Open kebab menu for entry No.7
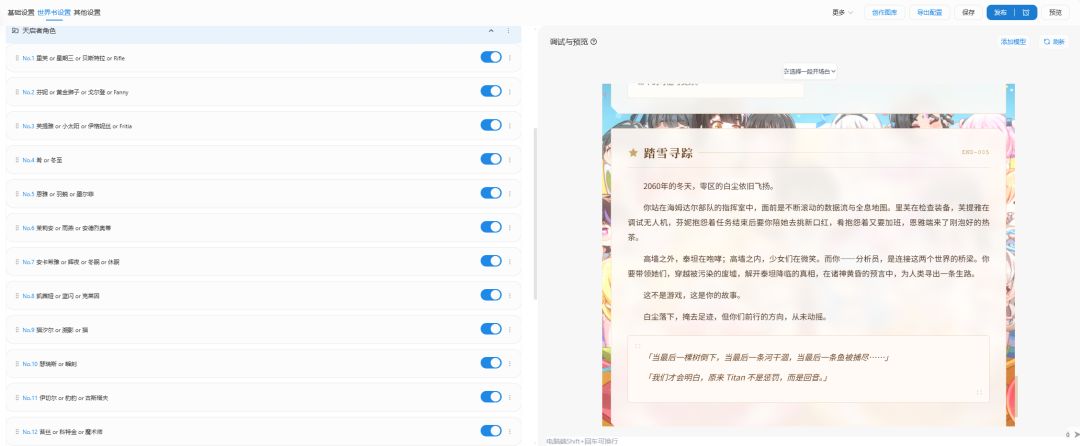Screen dimensions: 1080x446 pyautogui.click(x=510, y=262)
